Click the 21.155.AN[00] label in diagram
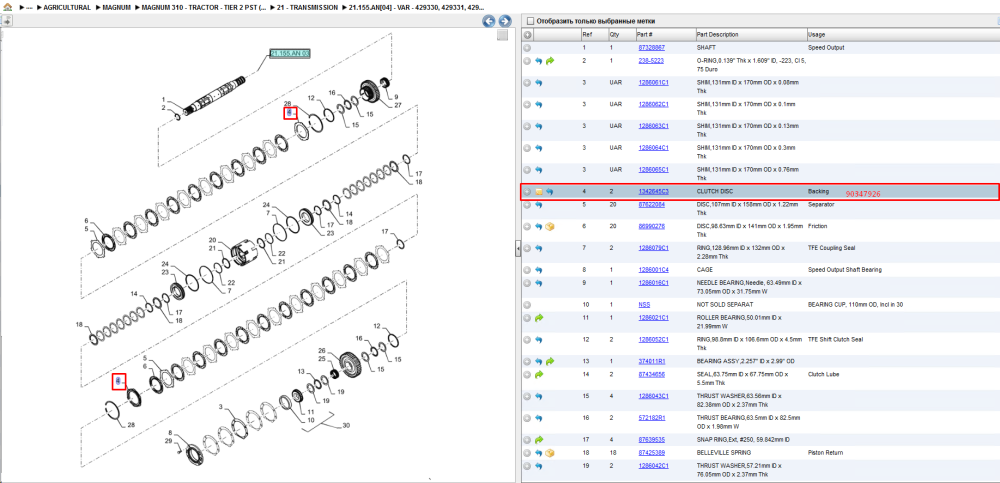Viewport: 1000px width, 483px height. click(290, 54)
